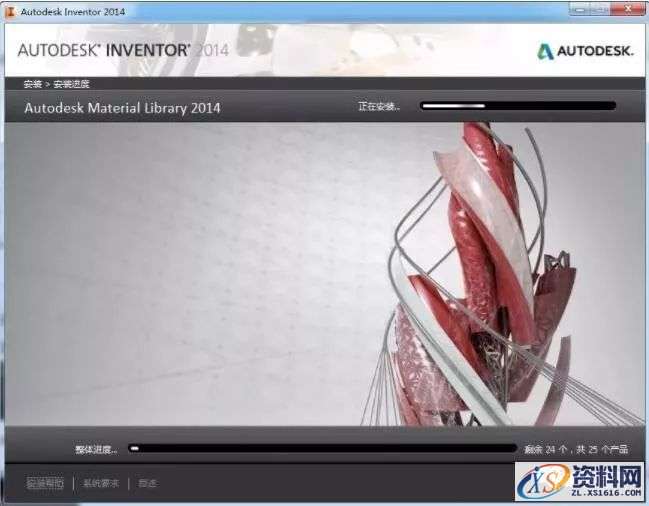Click the 正在安装 status text
Image resolution: width=649 pixels, height=506 pixels.
(x=379, y=106)
